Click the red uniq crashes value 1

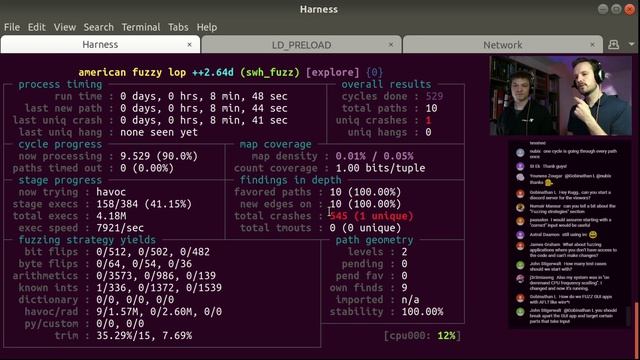428,120
